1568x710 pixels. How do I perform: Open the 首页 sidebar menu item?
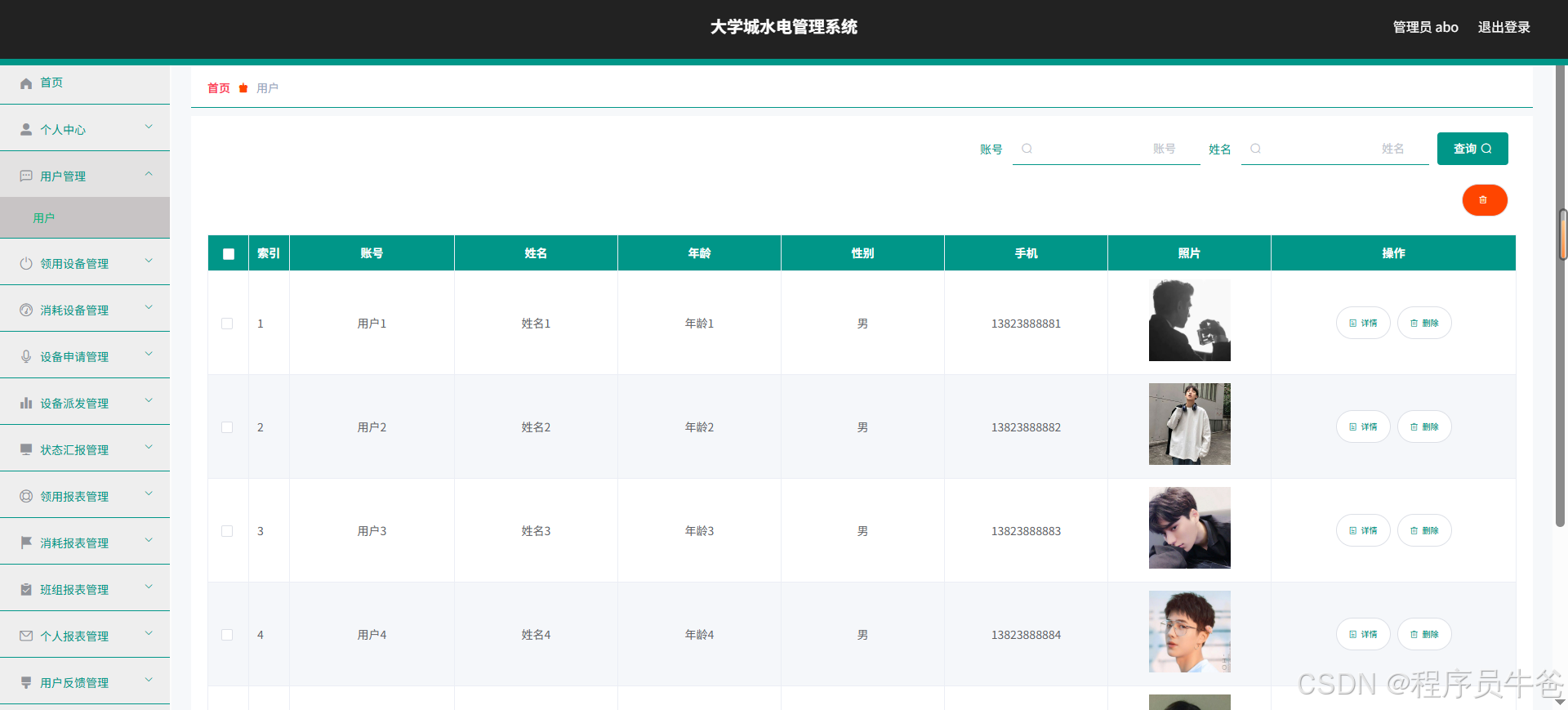point(85,83)
